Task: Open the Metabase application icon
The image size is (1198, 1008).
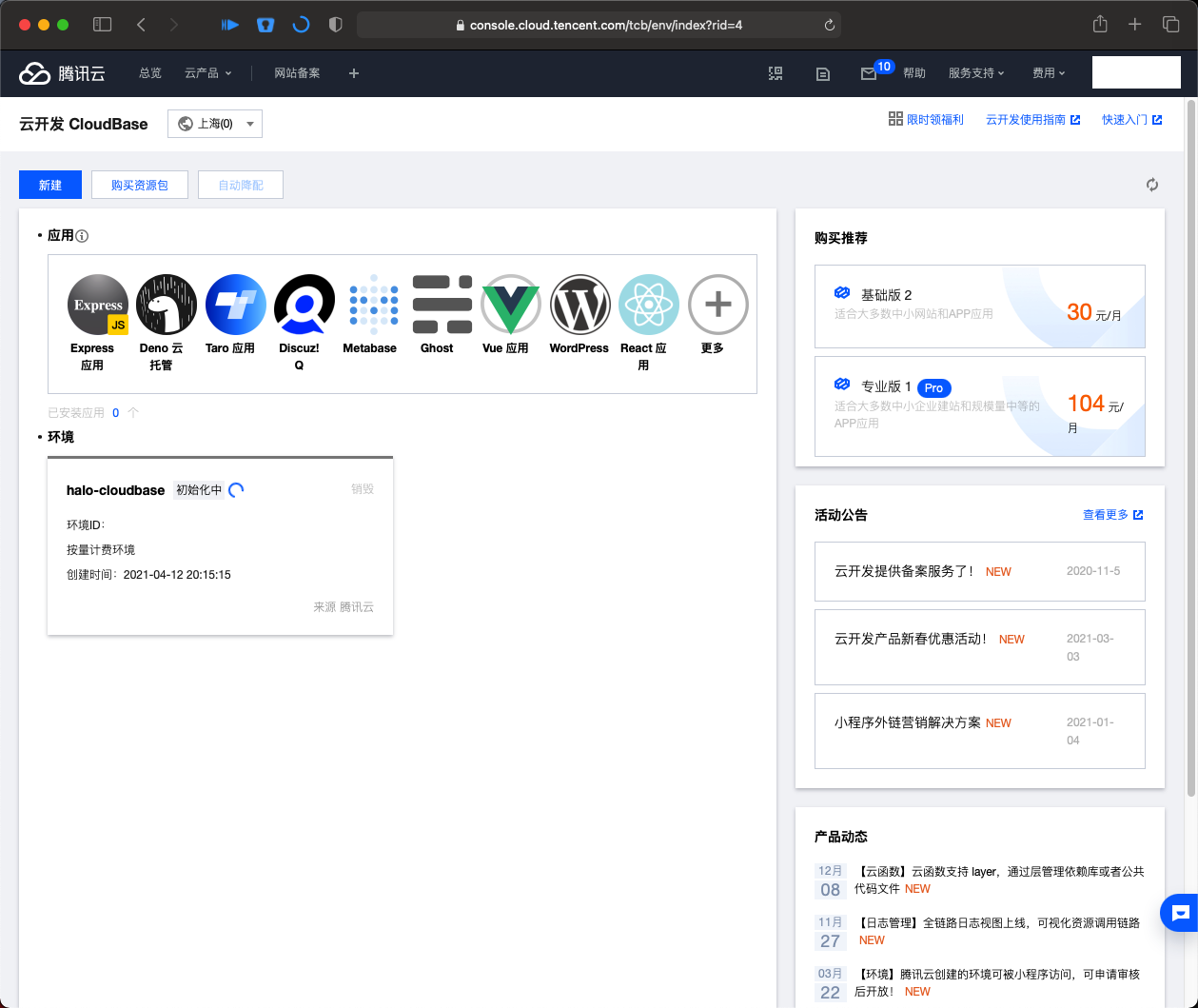Action: (371, 305)
